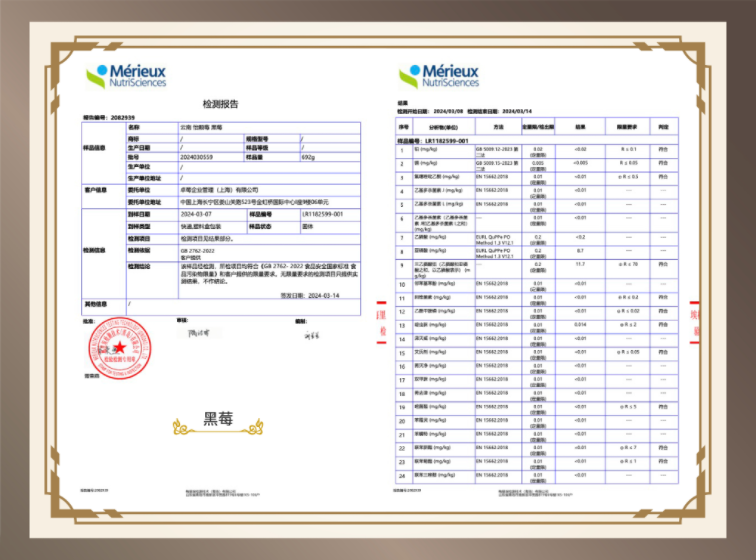Click the limit R ≤ 1 in row 23
The height and width of the screenshot is (560, 756).
click(x=628, y=462)
